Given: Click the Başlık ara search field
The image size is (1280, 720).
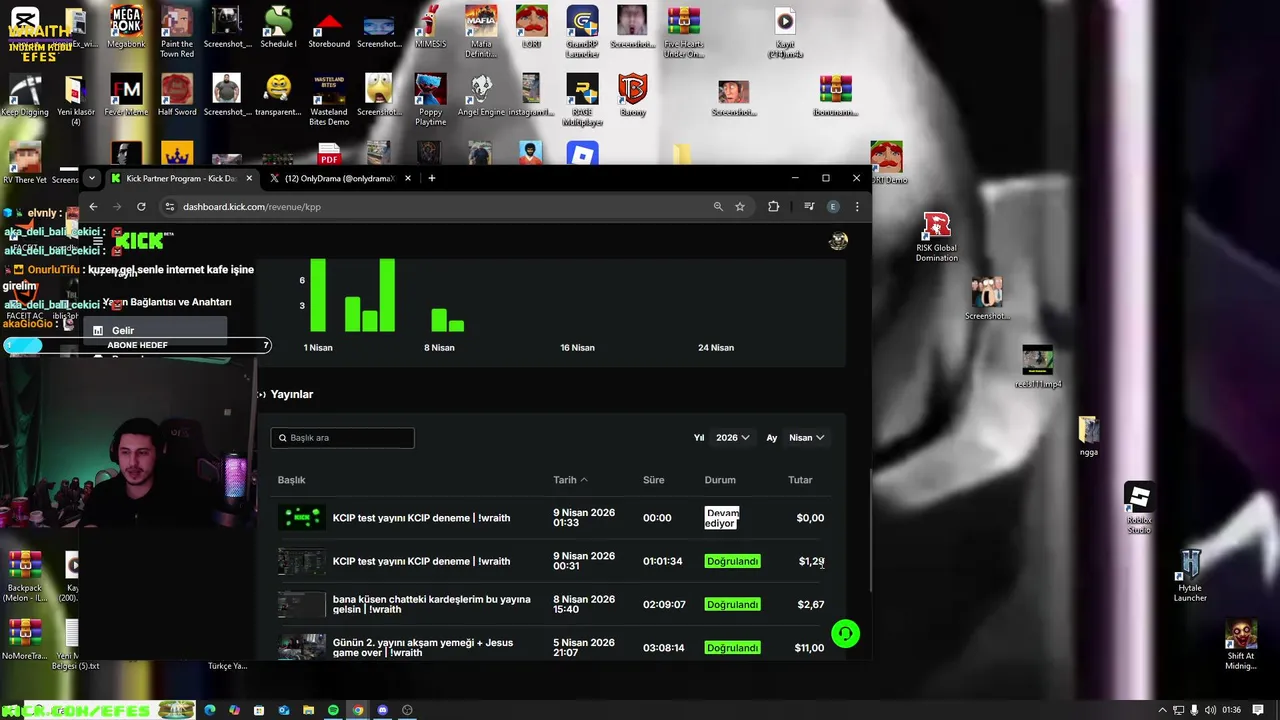Looking at the screenshot, I should [342, 437].
